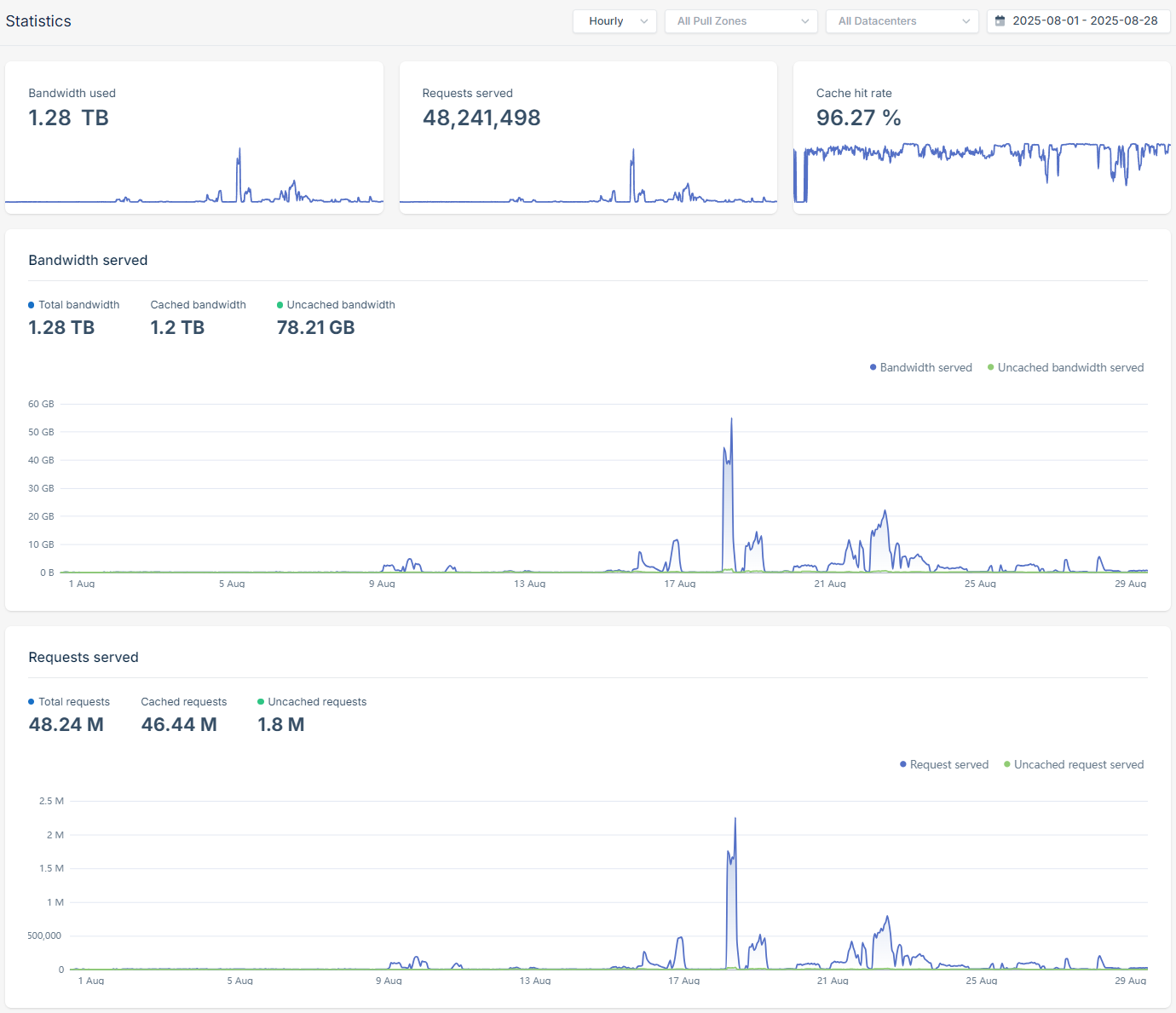Expand the All Pull Zones dropdown
This screenshot has height=1013, width=1176.
pos(741,21)
